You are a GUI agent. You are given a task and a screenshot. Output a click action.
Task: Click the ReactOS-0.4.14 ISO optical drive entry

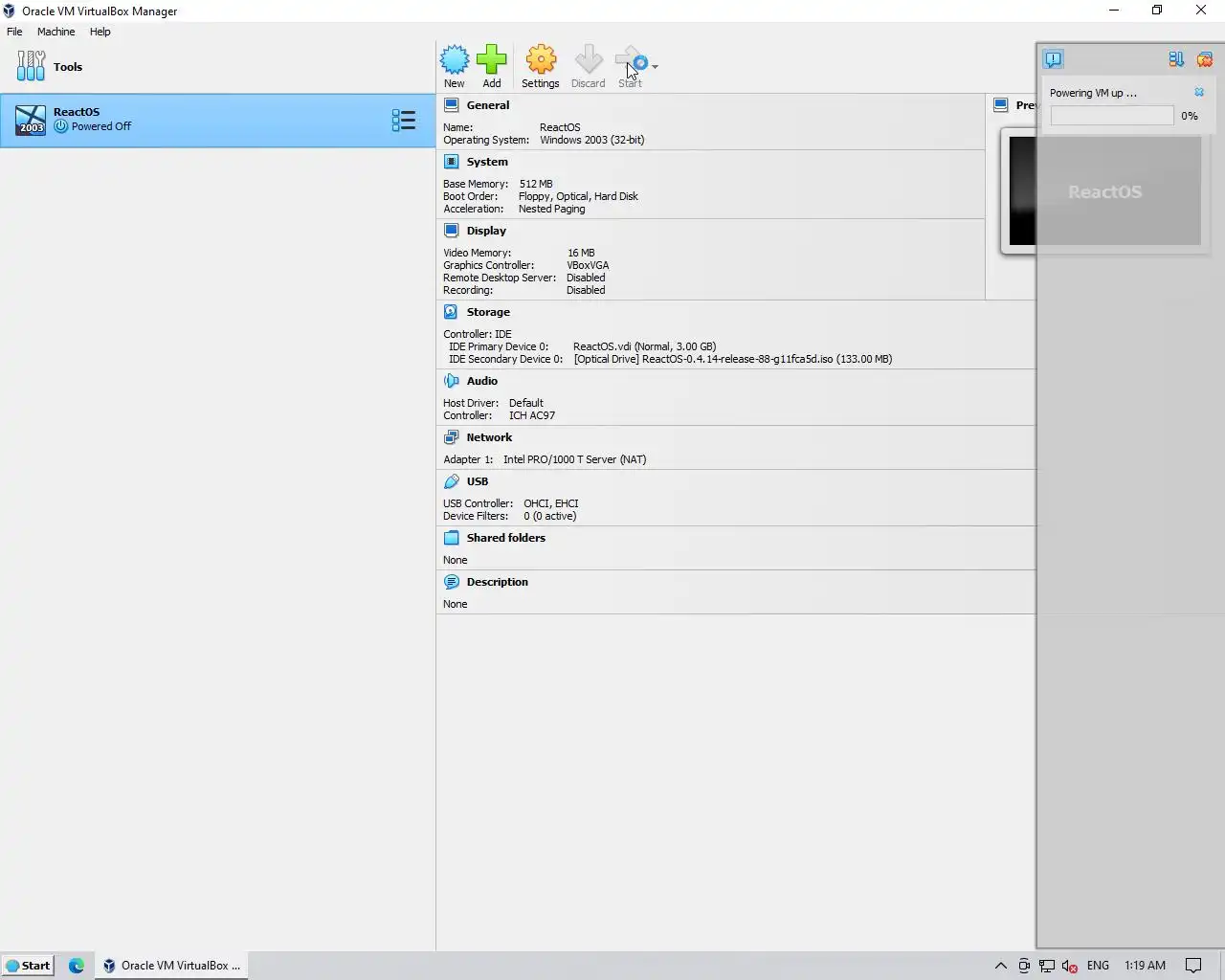733,359
